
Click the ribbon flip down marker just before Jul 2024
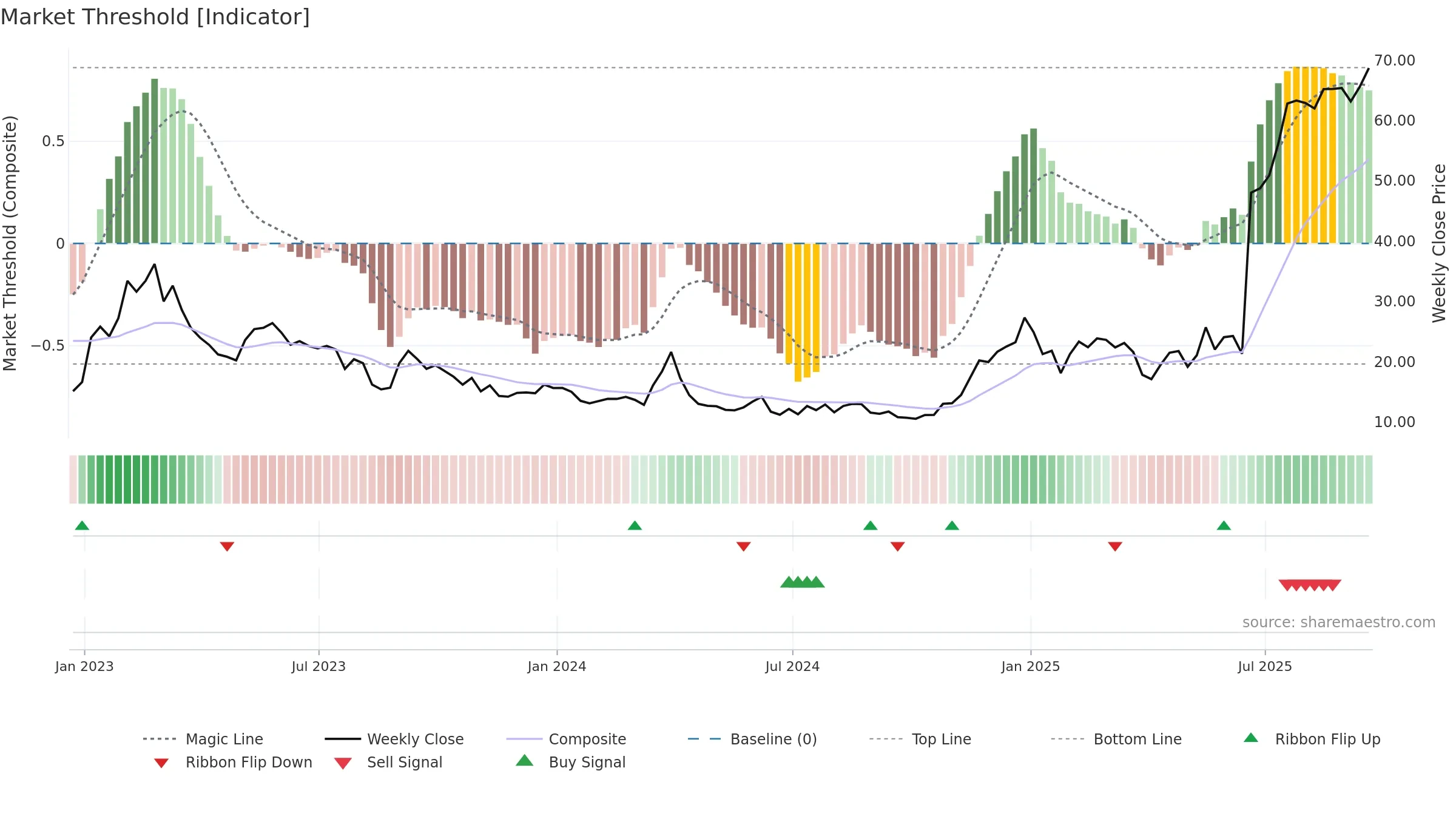point(744,547)
